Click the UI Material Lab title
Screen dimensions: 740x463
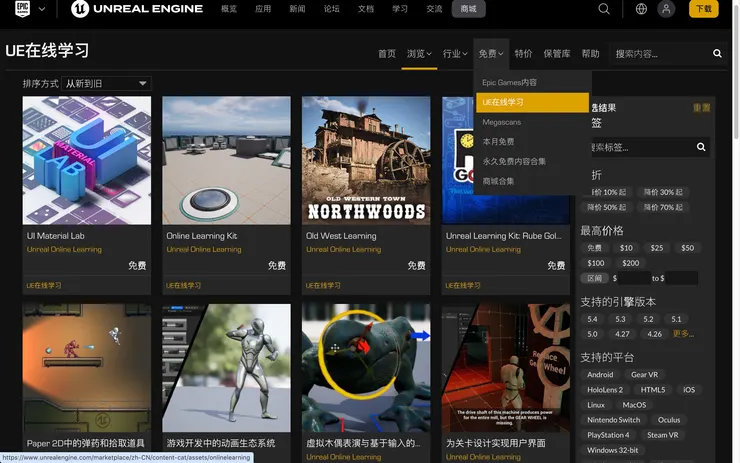click(x=56, y=236)
